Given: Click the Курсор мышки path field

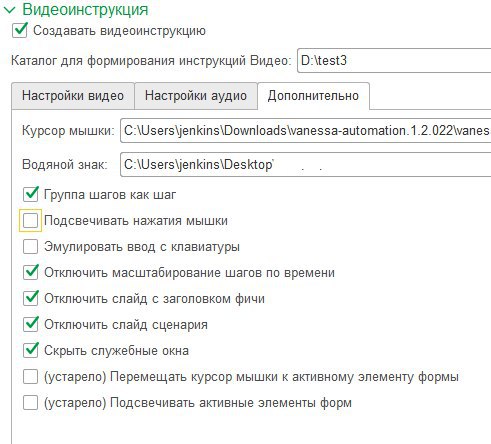Looking at the screenshot, I should [x=306, y=130].
